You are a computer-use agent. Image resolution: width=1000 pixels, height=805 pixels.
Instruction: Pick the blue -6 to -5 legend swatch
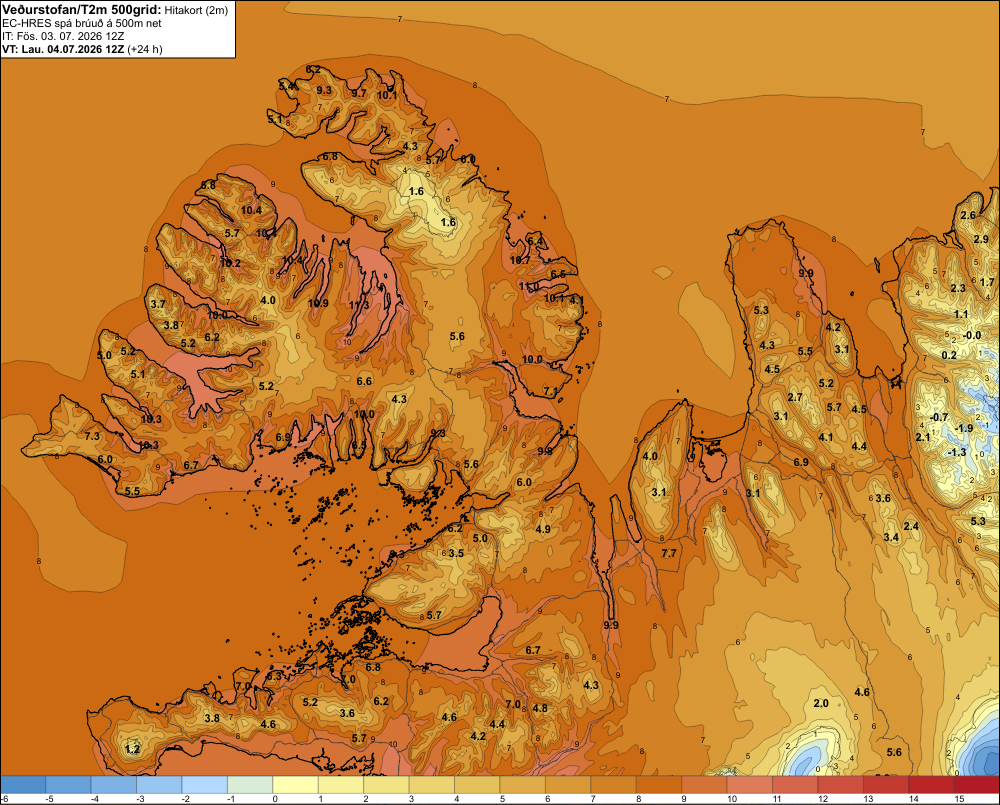[x=23, y=785]
